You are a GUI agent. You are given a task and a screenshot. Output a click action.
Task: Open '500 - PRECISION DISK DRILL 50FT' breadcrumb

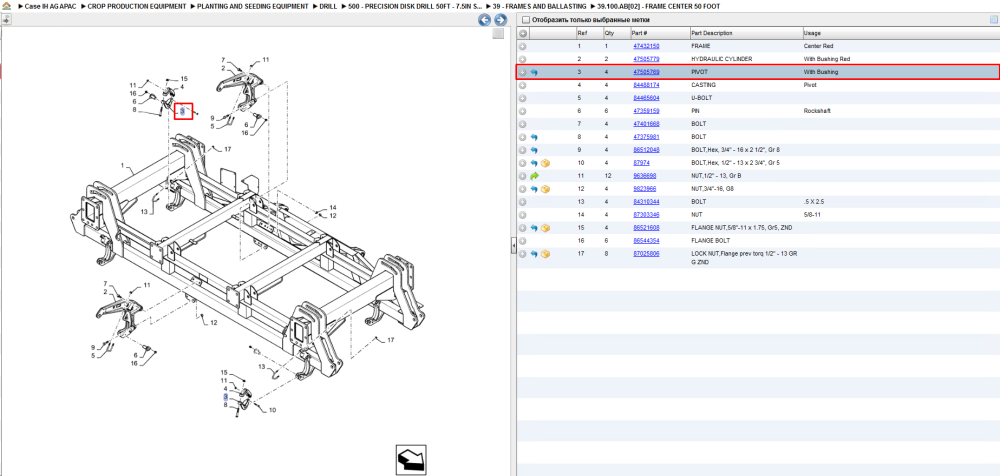415,6
